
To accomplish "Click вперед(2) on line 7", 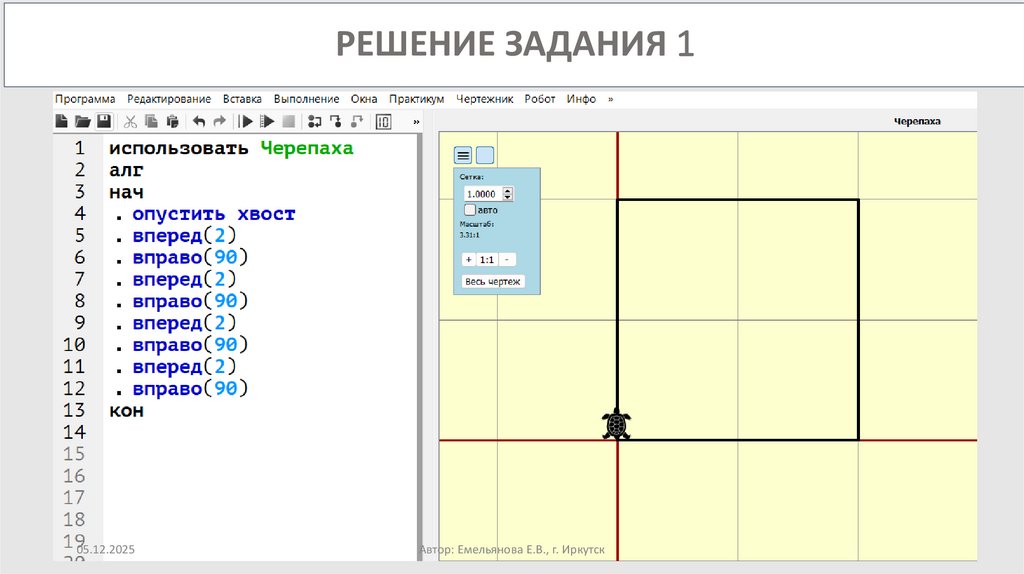I will (184, 279).
